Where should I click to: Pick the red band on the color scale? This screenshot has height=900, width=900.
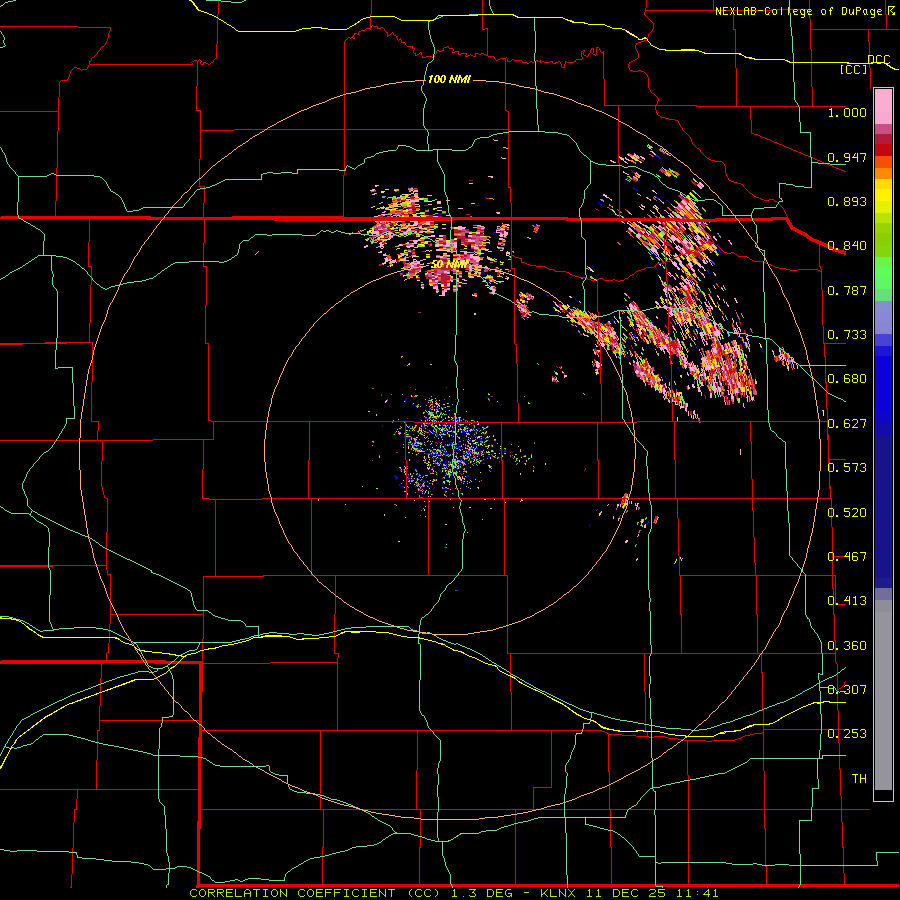(883, 150)
